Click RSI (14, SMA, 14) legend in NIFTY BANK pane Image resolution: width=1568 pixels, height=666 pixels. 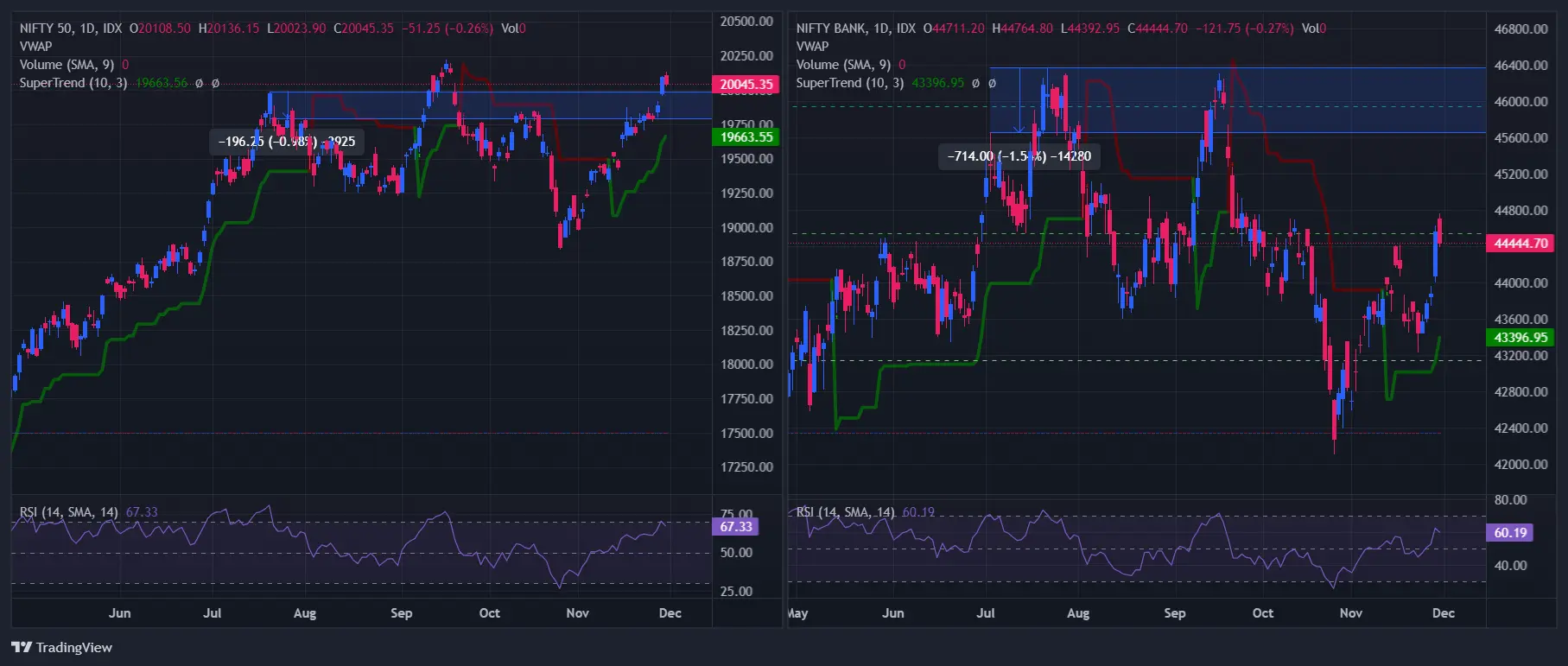click(846, 512)
